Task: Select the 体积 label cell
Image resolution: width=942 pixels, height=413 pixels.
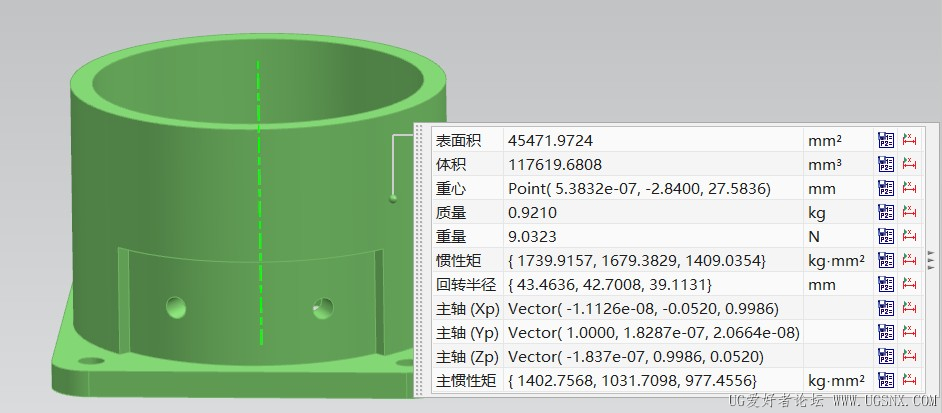Action: (467, 165)
